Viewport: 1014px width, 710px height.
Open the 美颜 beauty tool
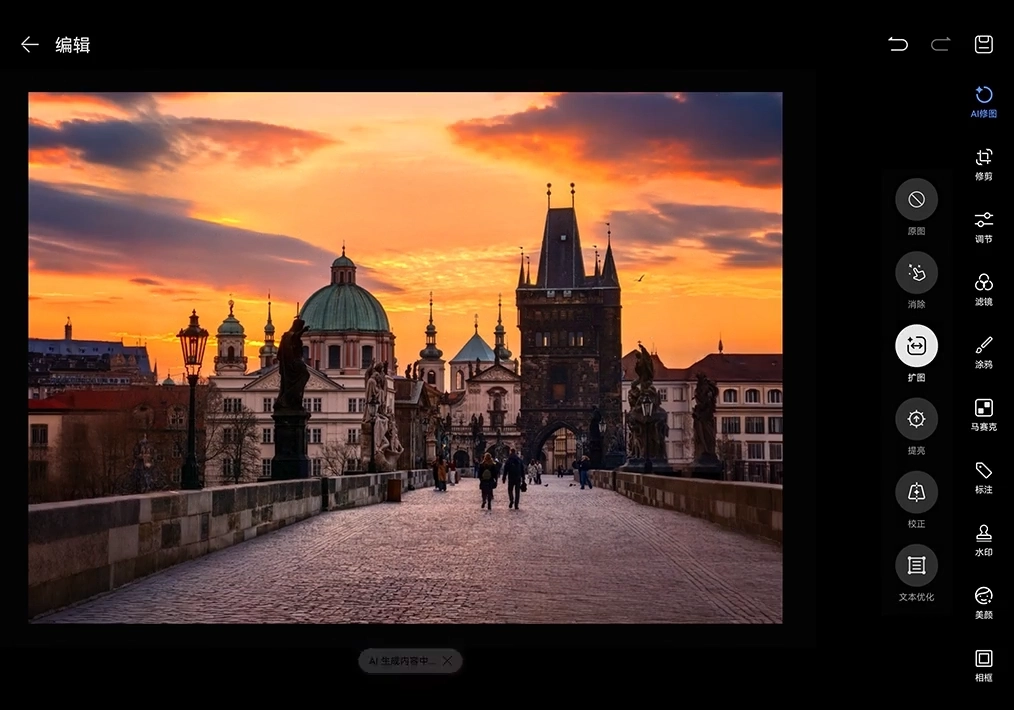(984, 601)
